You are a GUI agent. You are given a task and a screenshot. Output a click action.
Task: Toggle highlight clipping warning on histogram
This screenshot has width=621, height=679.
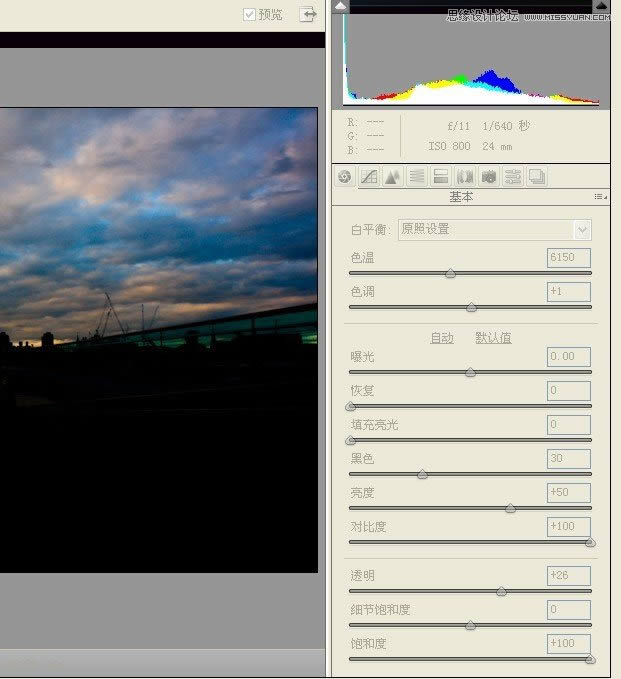pyautogui.click(x=600, y=6)
